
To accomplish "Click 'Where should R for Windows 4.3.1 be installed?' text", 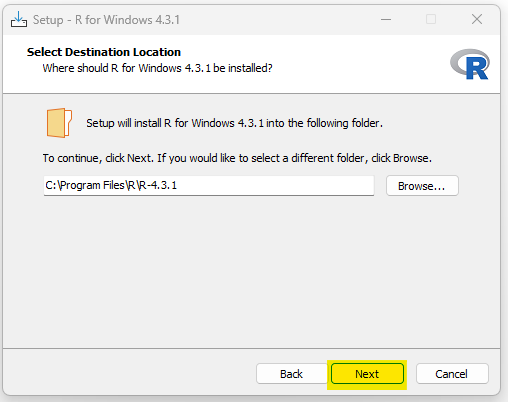I will coord(157,68).
